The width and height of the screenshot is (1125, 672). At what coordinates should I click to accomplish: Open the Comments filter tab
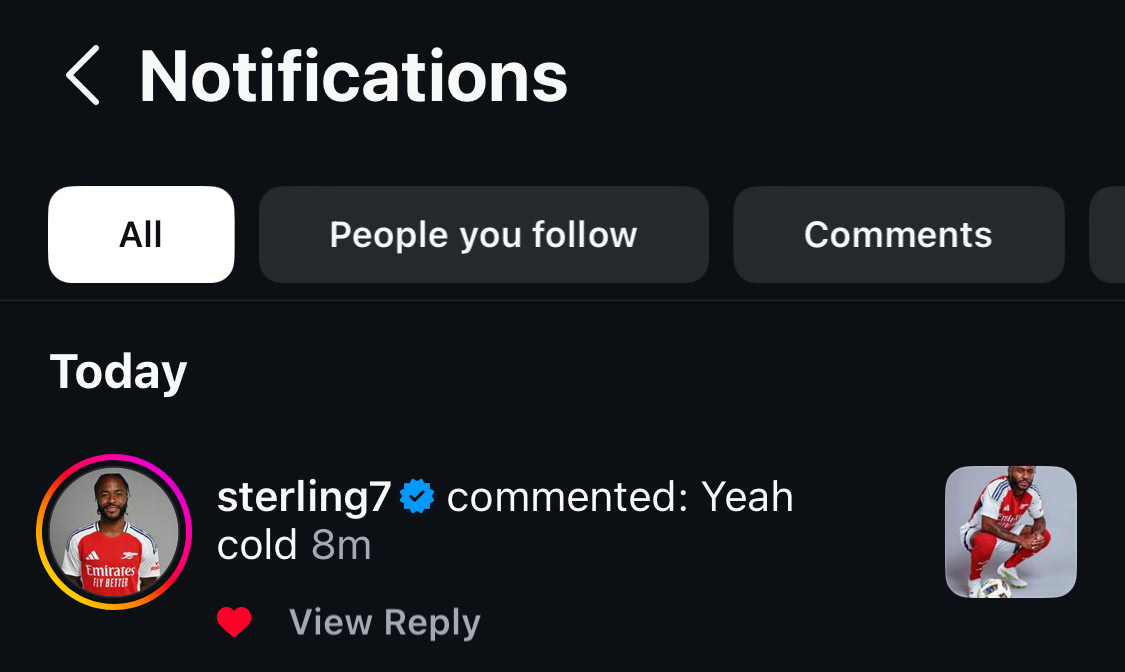coord(898,235)
